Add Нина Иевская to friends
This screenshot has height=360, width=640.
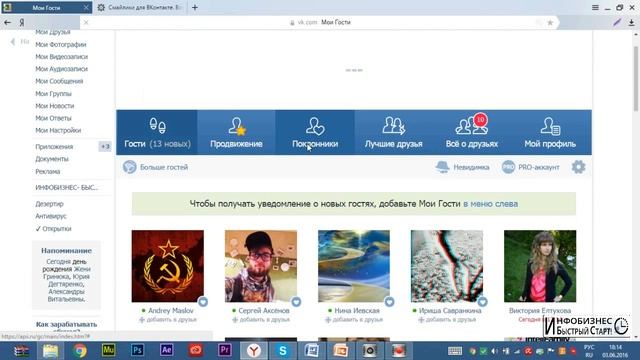click(354, 320)
